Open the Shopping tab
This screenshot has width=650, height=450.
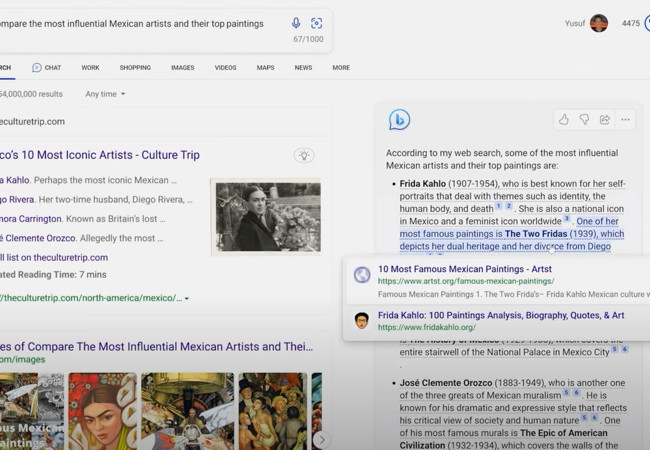point(135,68)
